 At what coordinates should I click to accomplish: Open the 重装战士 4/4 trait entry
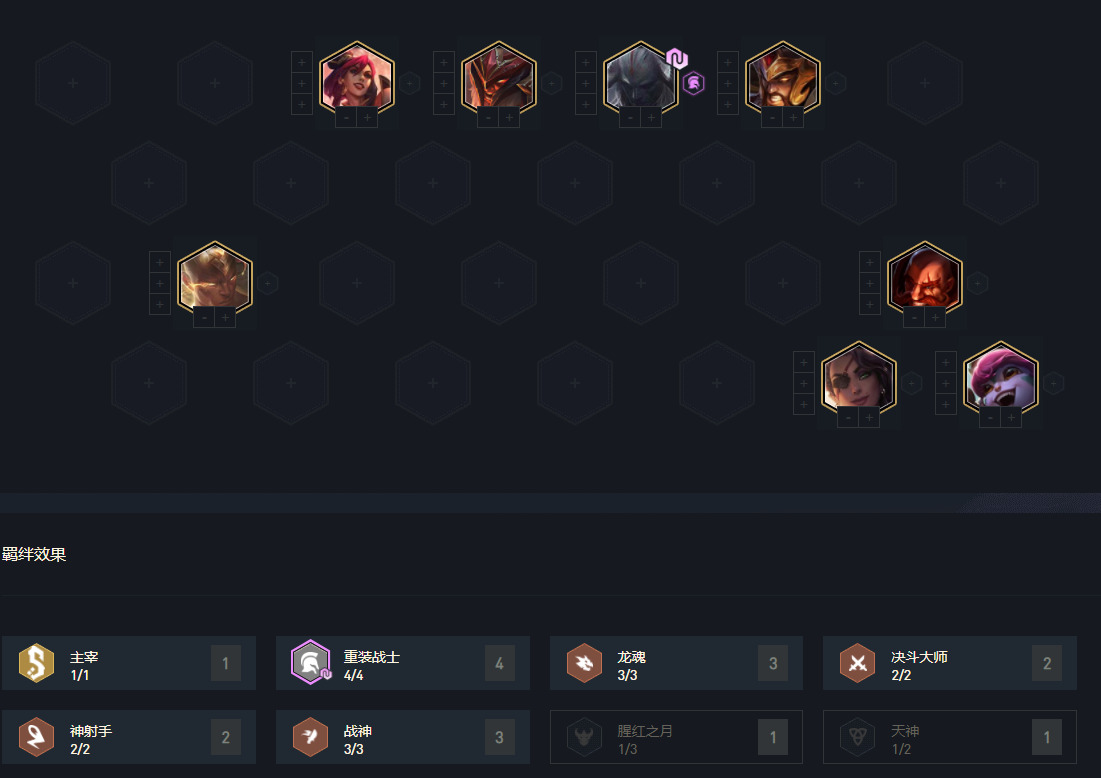click(403, 663)
